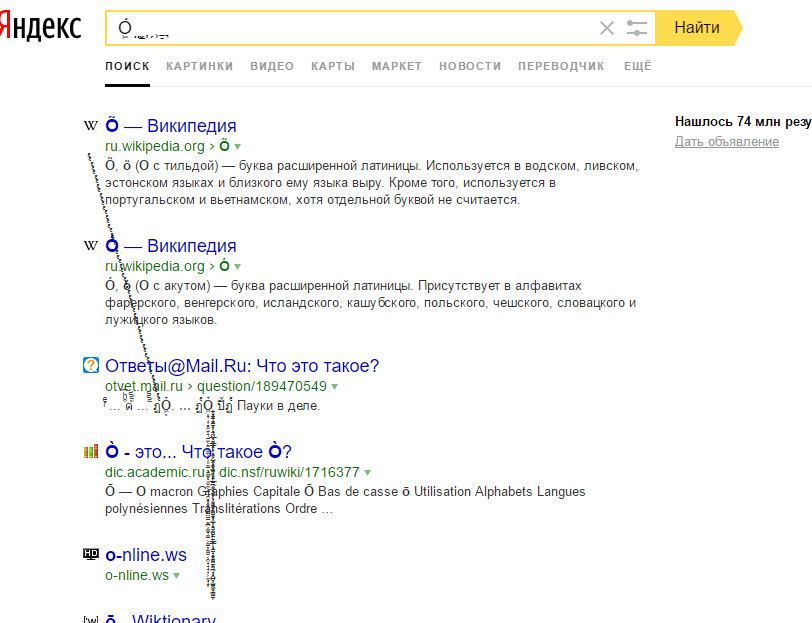
Task: Expand arrow after o-nline.ws URL
Action: (177, 575)
